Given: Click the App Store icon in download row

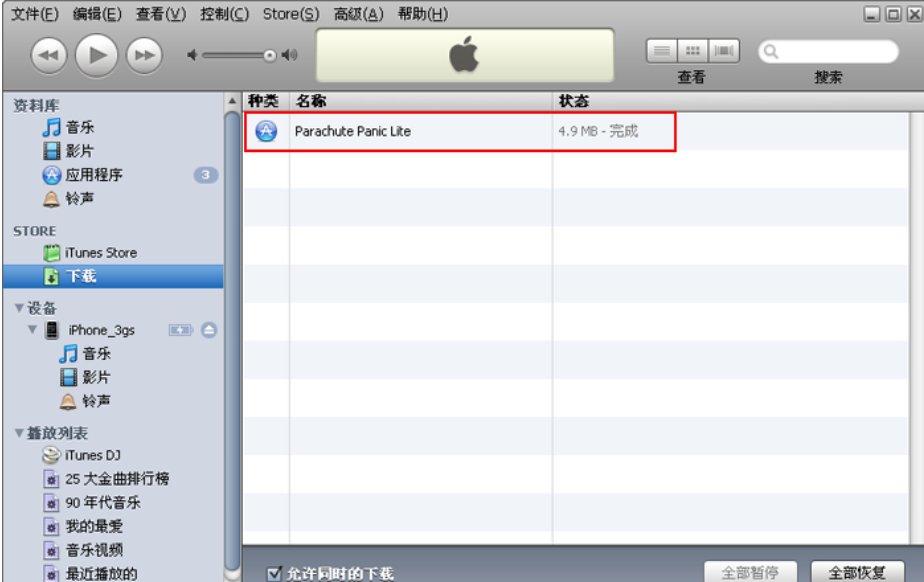Looking at the screenshot, I should [266, 131].
